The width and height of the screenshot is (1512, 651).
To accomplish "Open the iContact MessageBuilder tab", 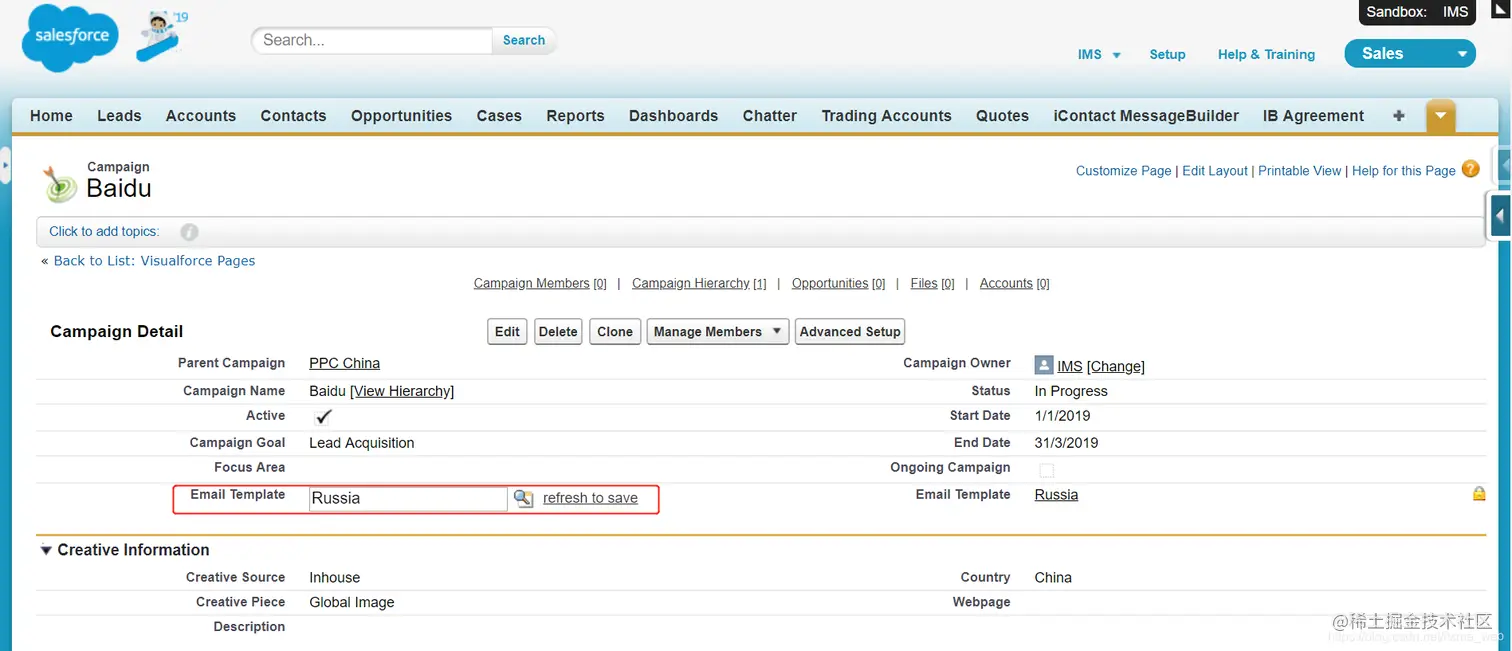I will click(1146, 116).
